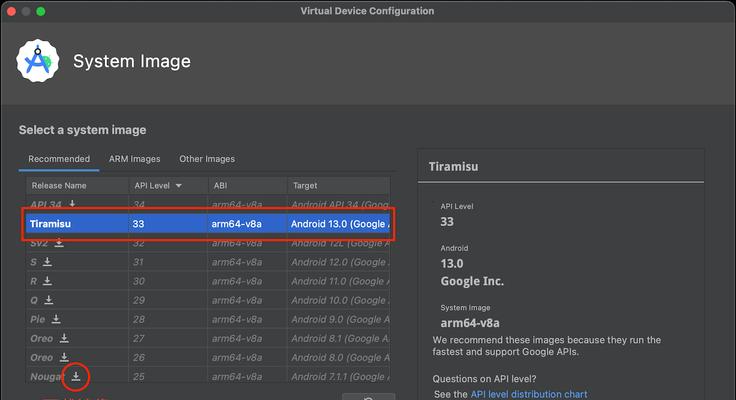Click the Android API 34 target cell

340,204
